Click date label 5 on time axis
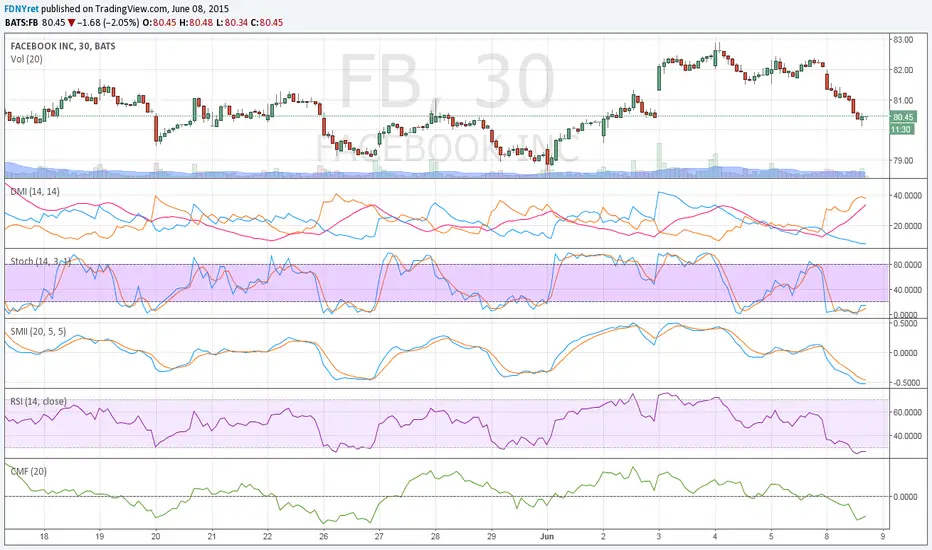 pos(771,536)
